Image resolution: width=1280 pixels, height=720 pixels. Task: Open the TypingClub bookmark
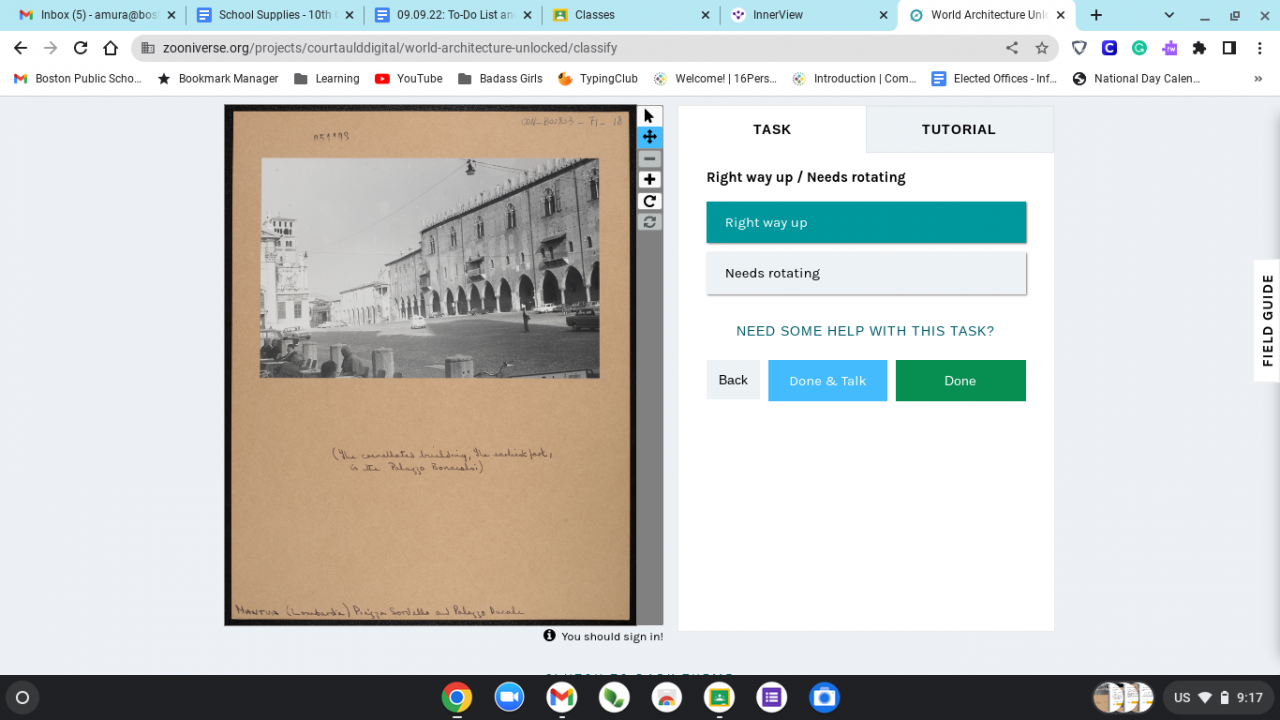[598, 78]
